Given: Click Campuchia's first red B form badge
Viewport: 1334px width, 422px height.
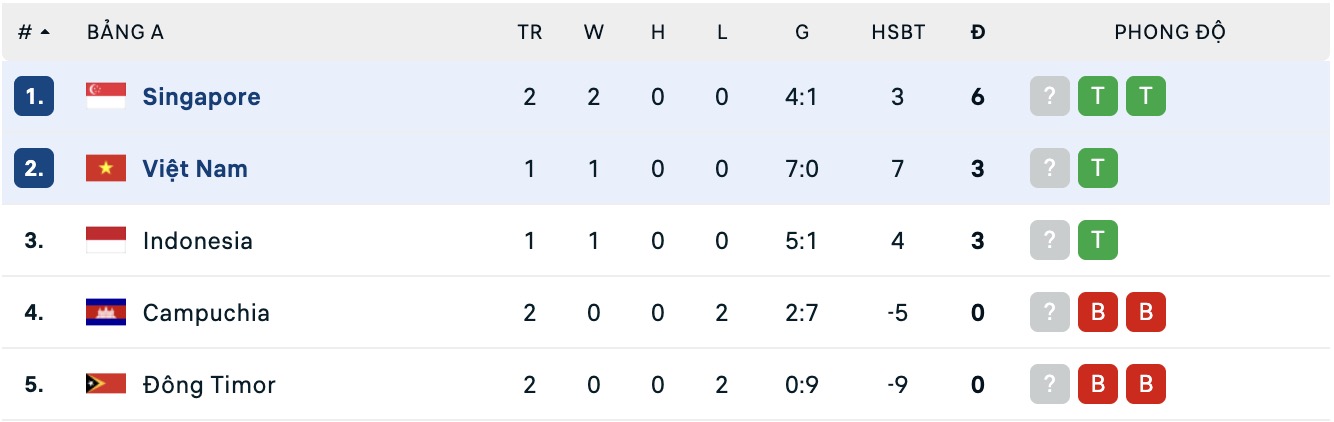Looking at the screenshot, I should (x=1098, y=312).
